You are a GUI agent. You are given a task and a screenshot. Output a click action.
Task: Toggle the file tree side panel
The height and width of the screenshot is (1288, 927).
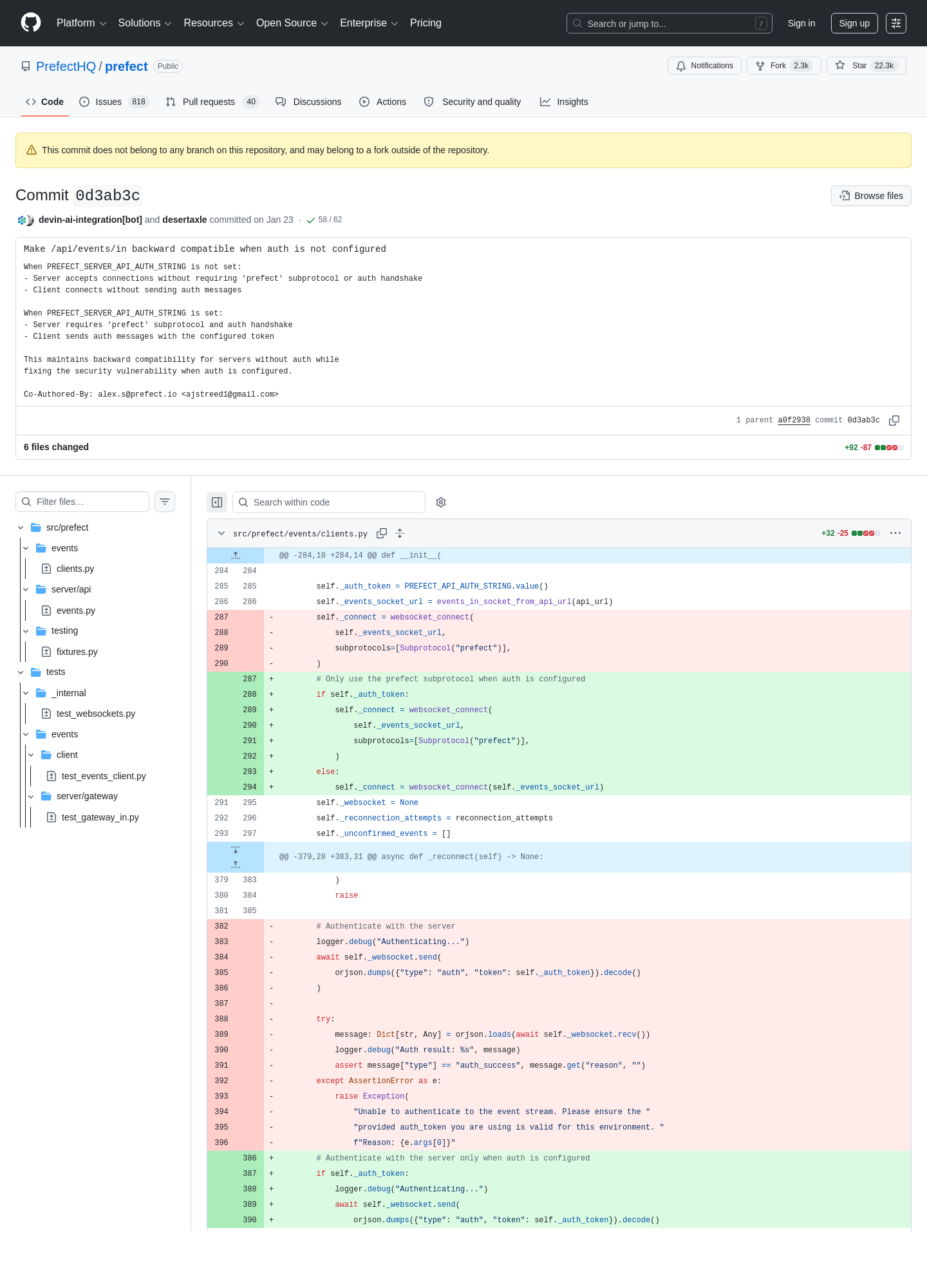tap(217, 502)
